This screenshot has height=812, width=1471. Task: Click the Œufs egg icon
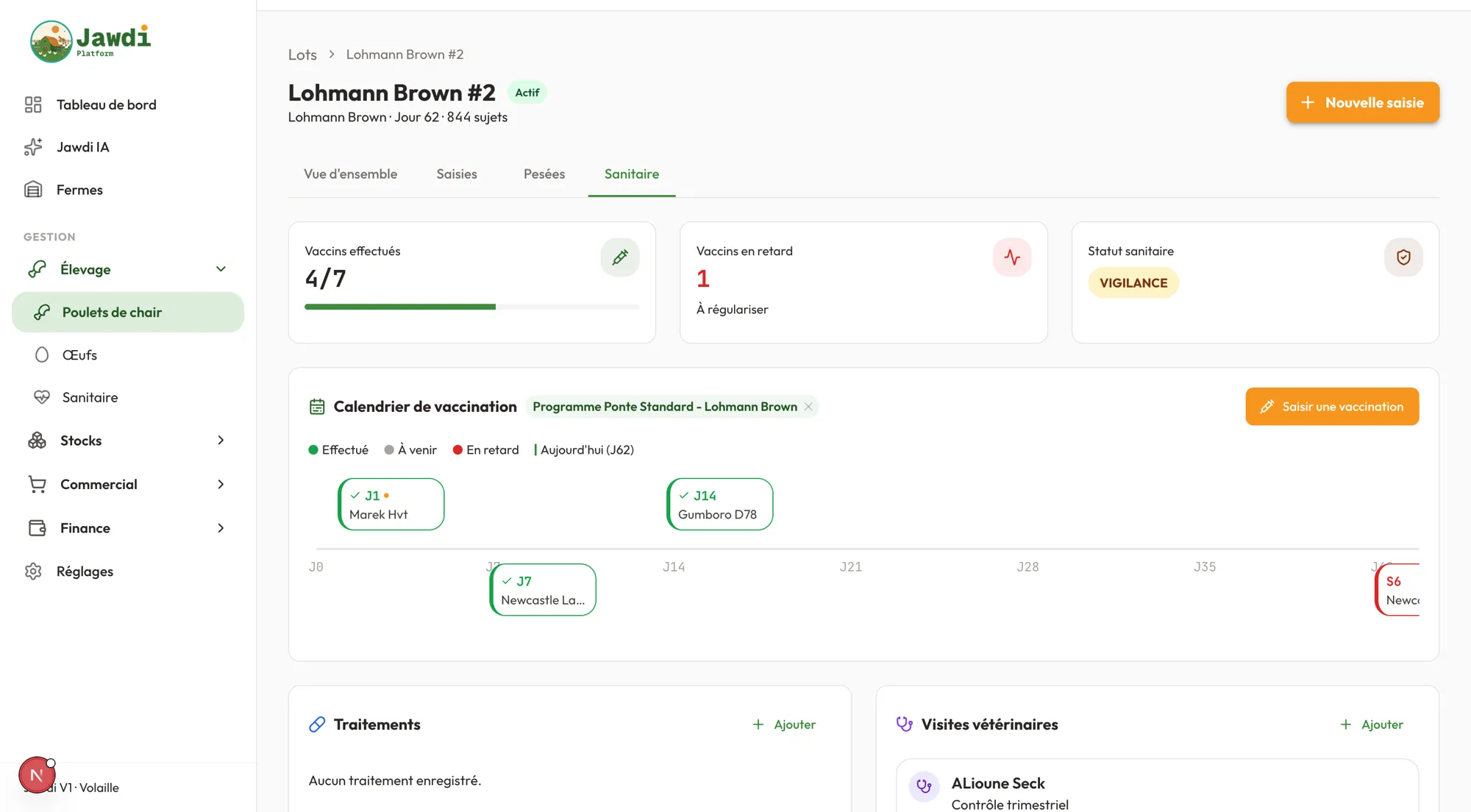(x=42, y=355)
